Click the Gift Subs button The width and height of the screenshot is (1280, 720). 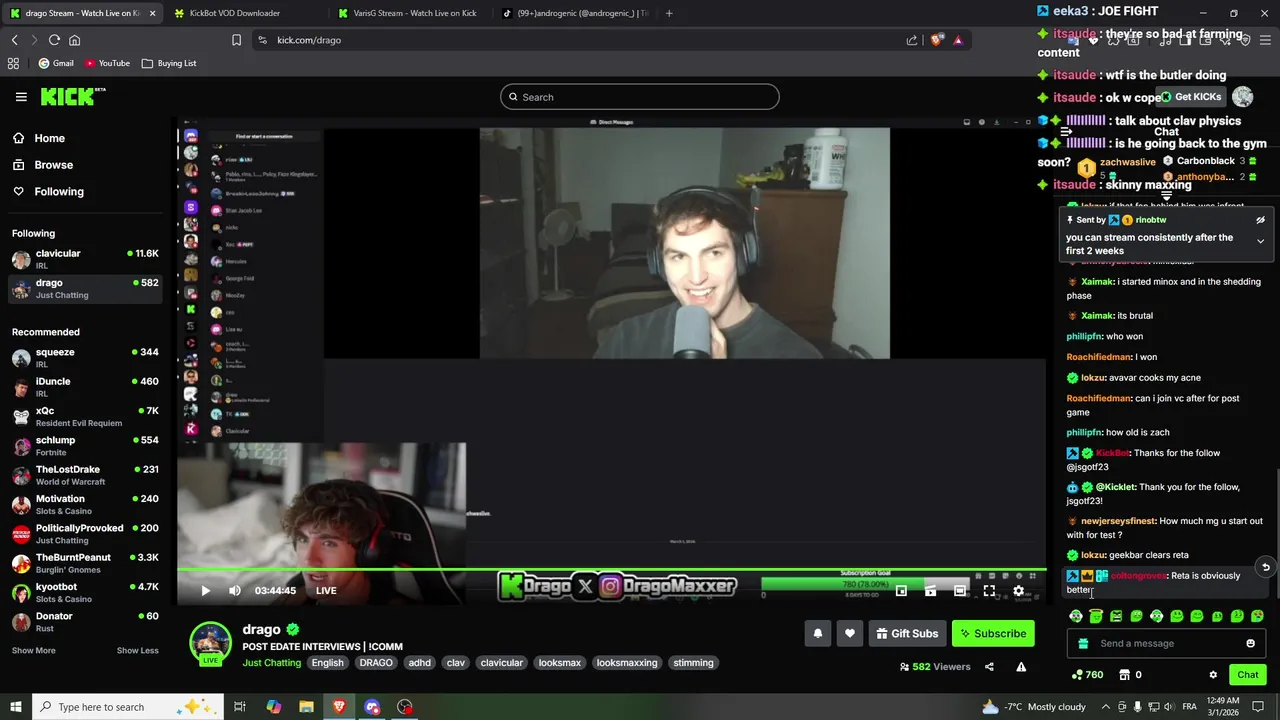907,633
